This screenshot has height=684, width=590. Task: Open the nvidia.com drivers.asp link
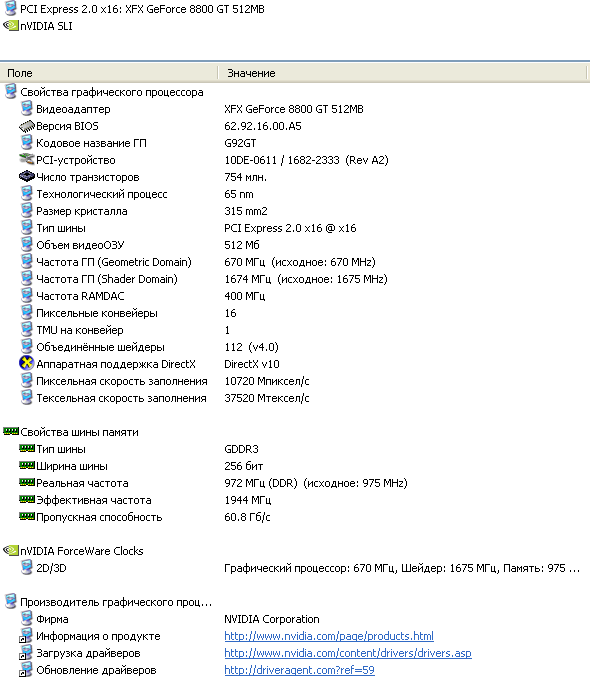348,653
